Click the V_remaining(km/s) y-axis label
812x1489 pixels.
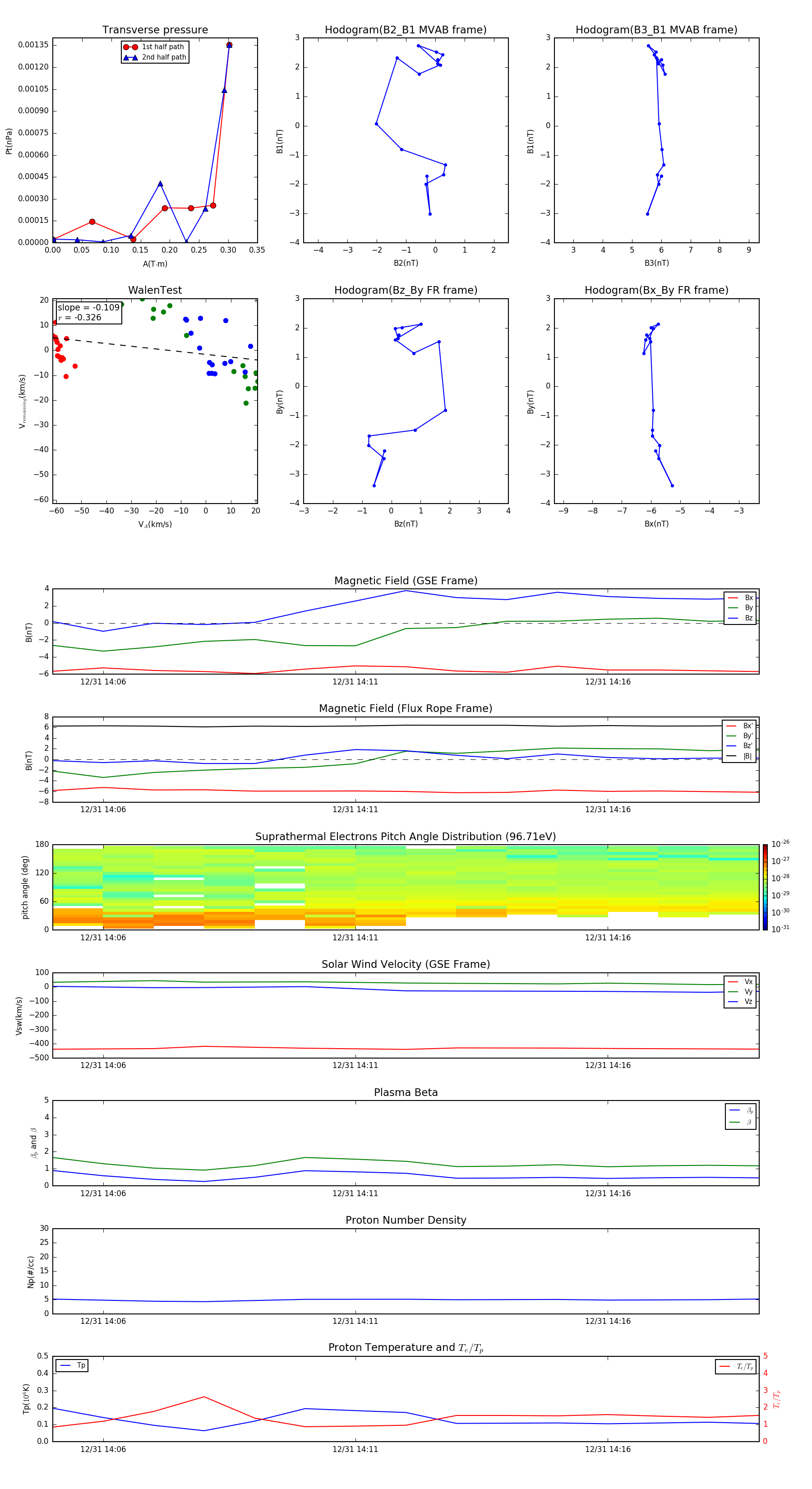[x=23, y=401]
